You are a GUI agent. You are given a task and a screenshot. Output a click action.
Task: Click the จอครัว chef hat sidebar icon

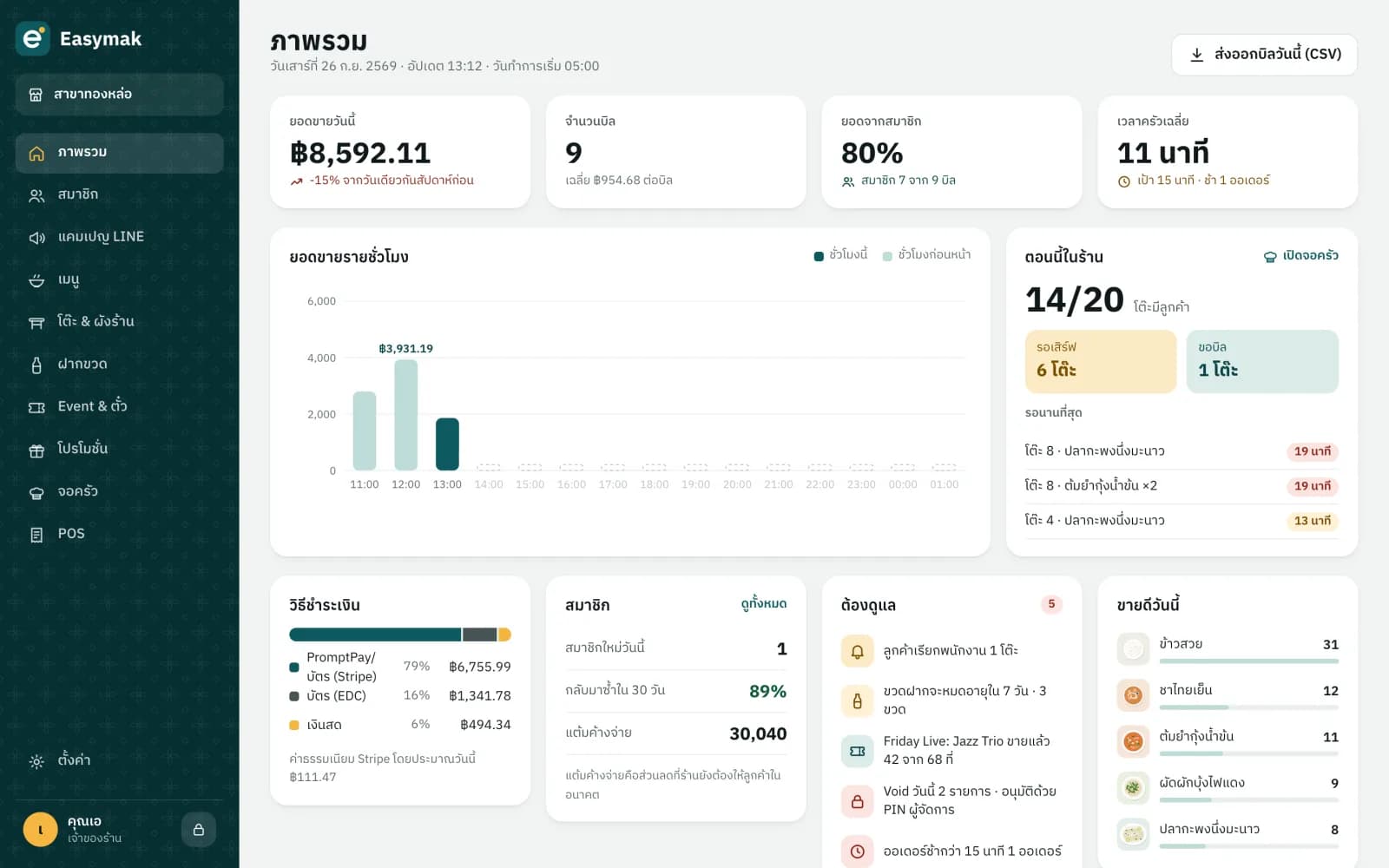pyautogui.click(x=36, y=492)
